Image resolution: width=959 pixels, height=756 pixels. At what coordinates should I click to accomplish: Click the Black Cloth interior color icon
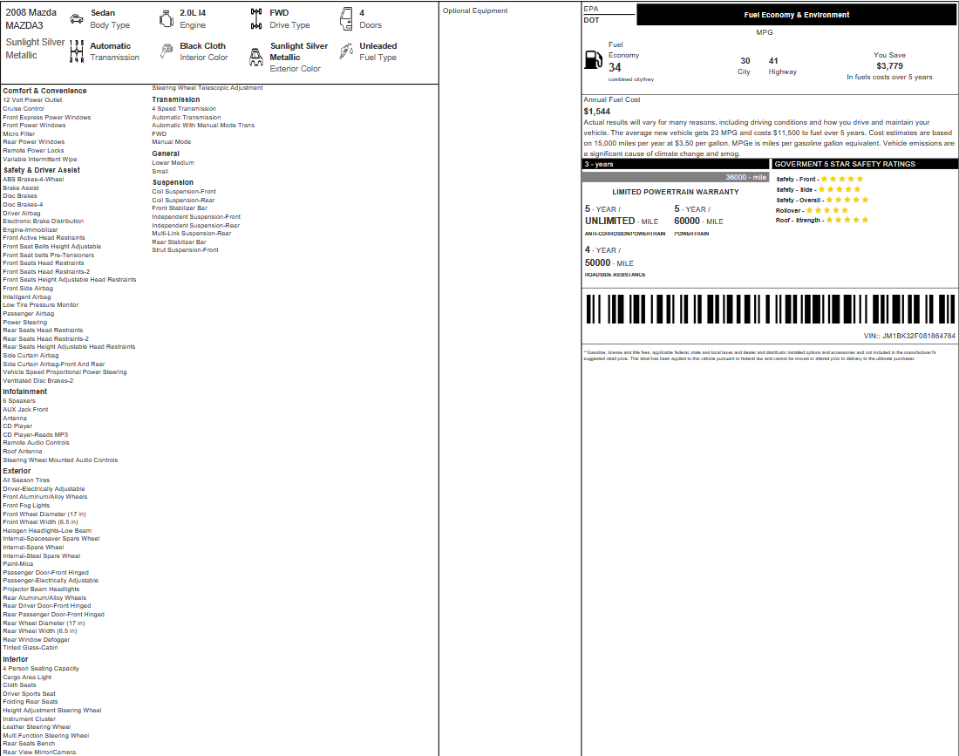[166, 51]
